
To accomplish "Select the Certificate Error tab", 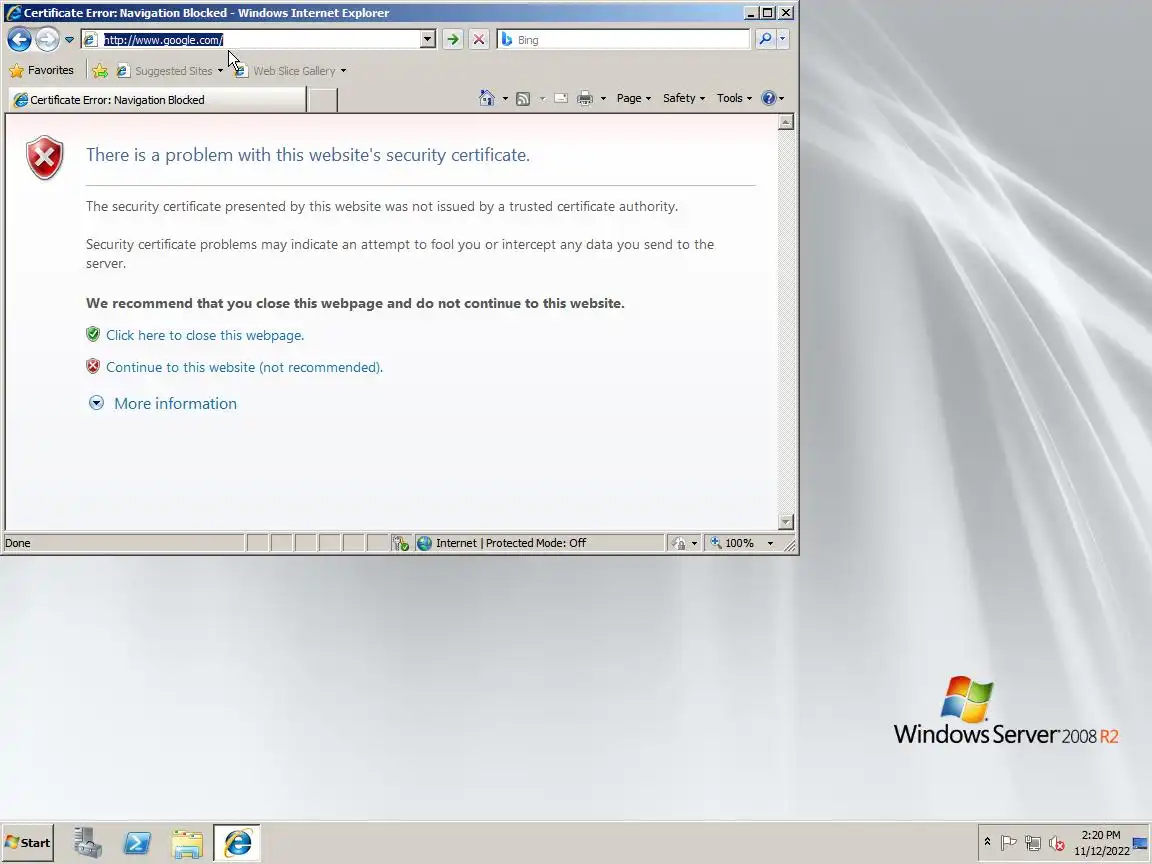I will coord(156,100).
